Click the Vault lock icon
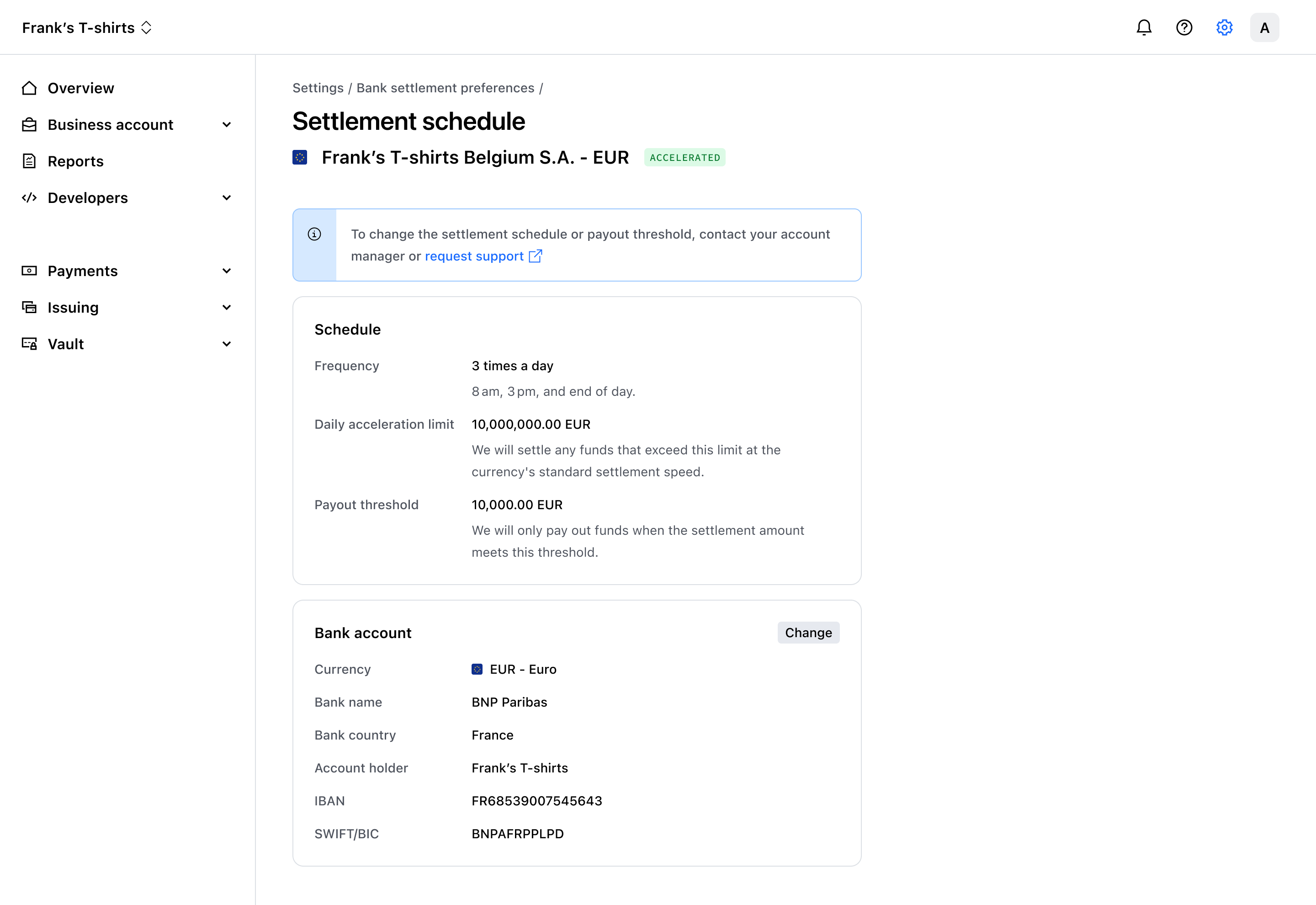The height and width of the screenshot is (905, 1316). pos(29,344)
